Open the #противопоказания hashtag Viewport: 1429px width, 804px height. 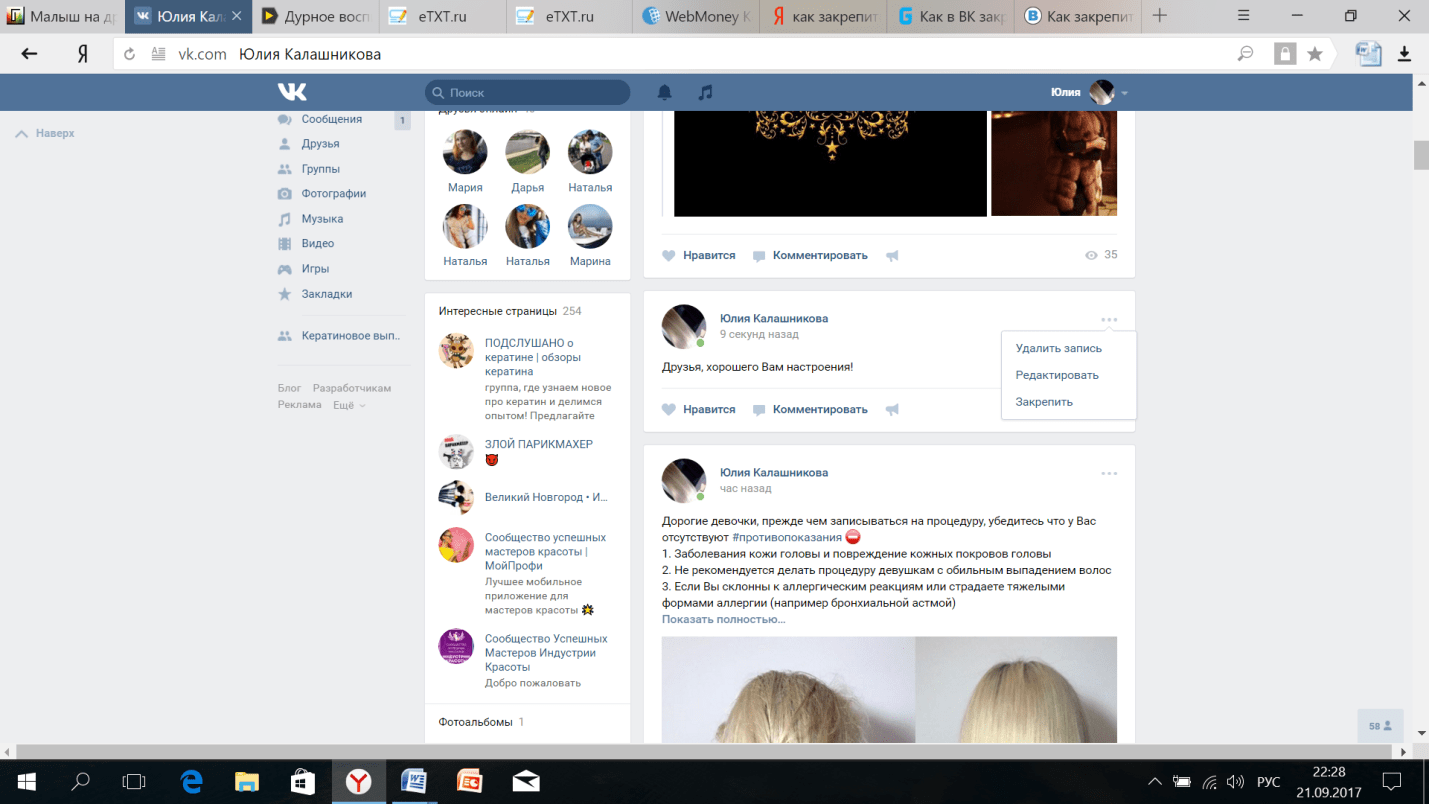pyautogui.click(x=787, y=538)
